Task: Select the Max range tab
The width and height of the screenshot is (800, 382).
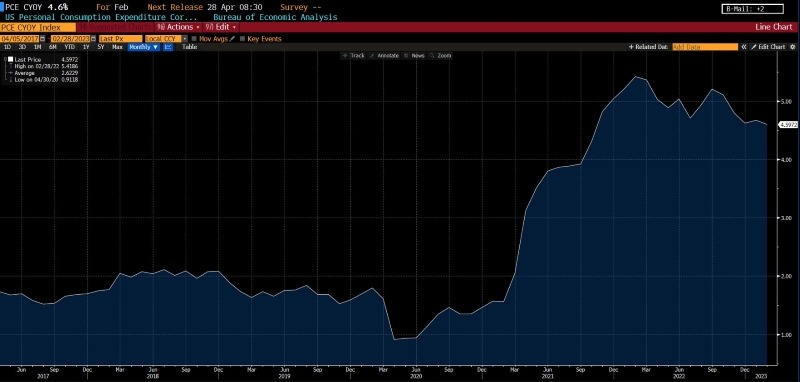Action: [x=117, y=47]
